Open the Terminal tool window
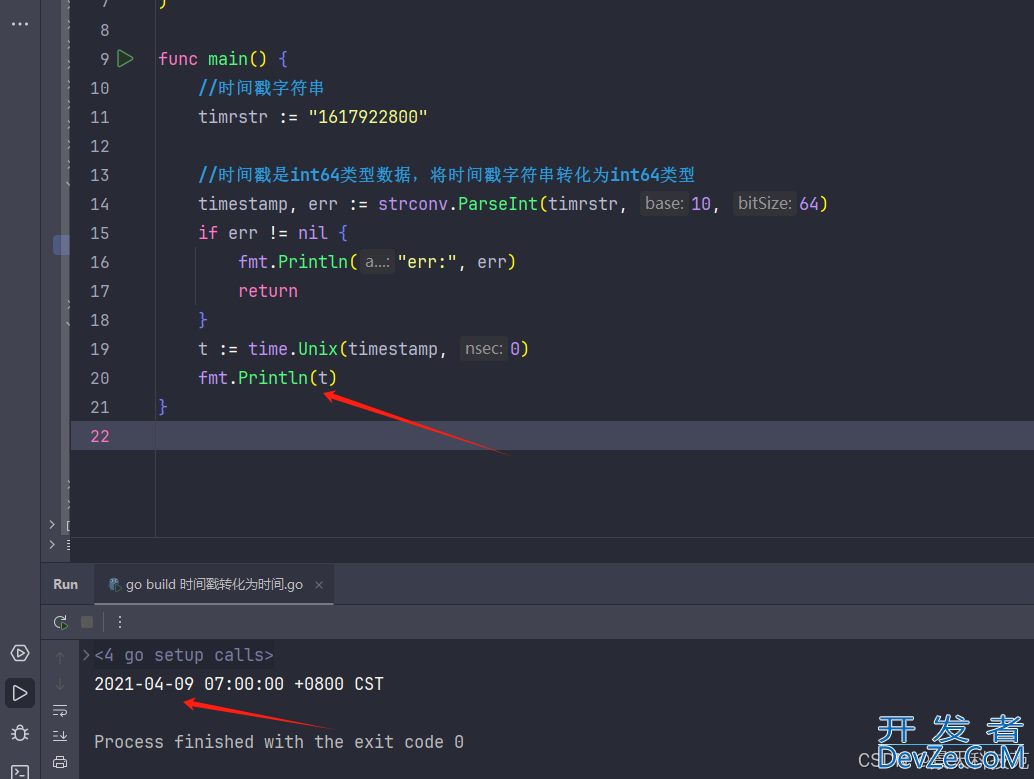The height and width of the screenshot is (779, 1034). tap(20, 771)
